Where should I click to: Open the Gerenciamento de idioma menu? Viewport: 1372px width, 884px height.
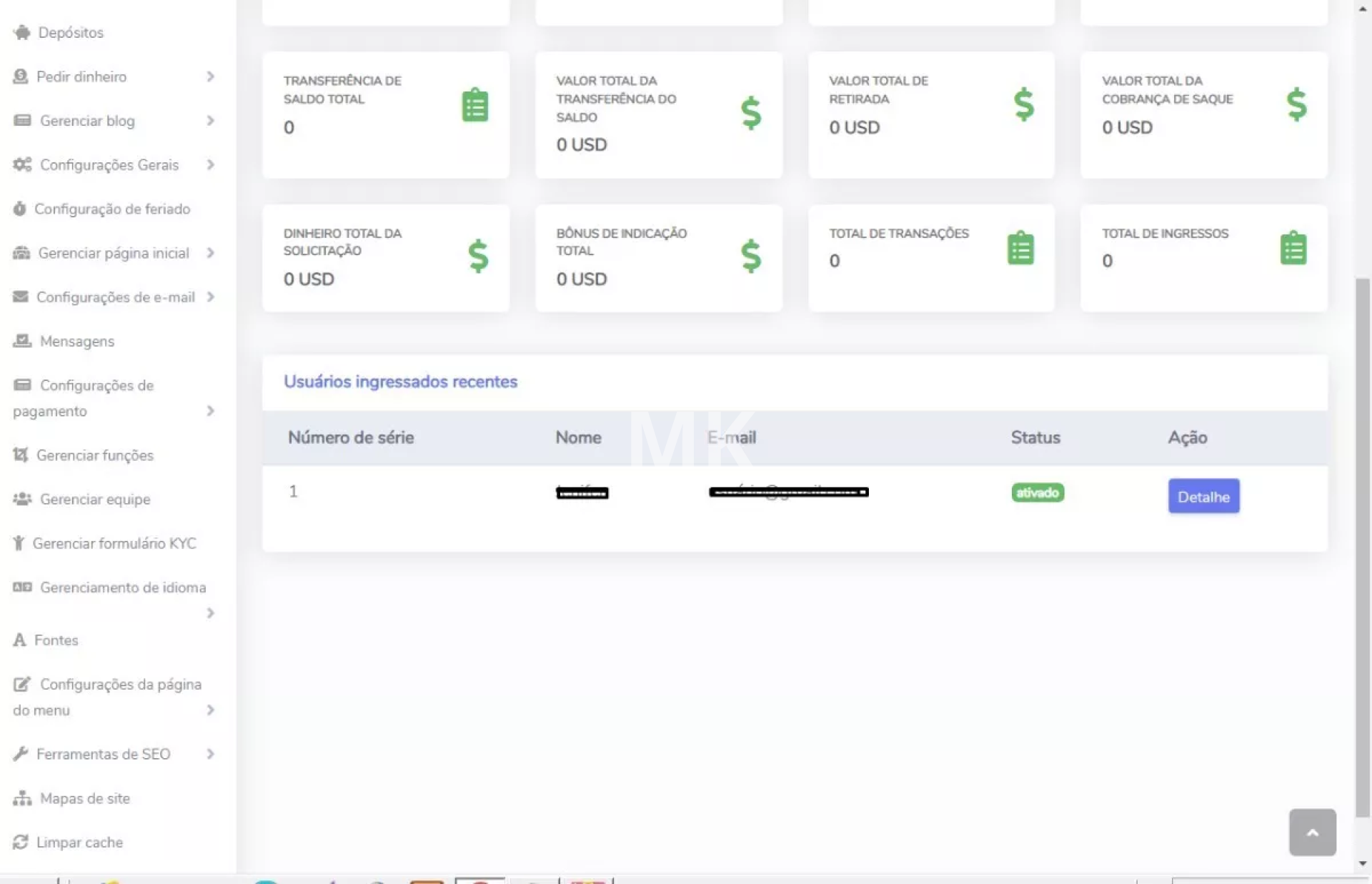(122, 587)
